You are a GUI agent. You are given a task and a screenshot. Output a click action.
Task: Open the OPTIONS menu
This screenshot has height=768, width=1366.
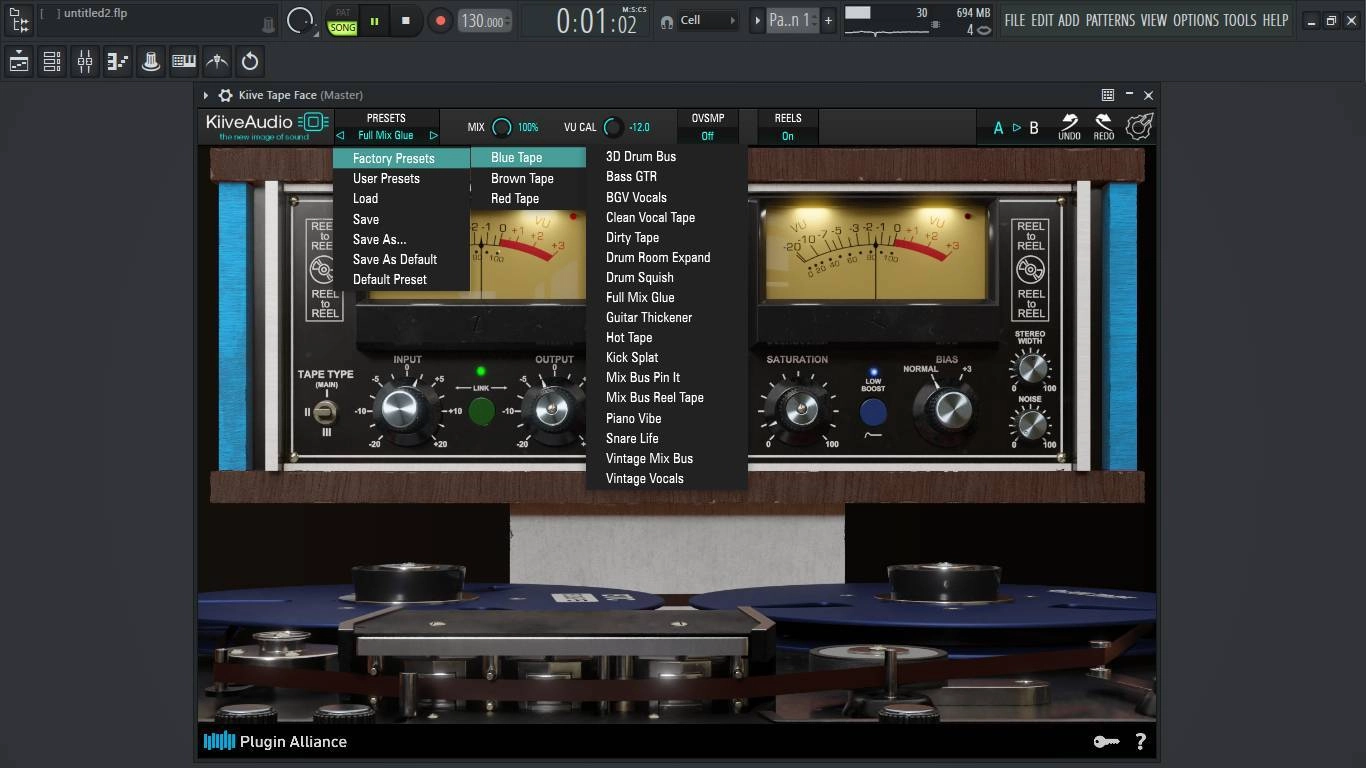tap(1196, 20)
